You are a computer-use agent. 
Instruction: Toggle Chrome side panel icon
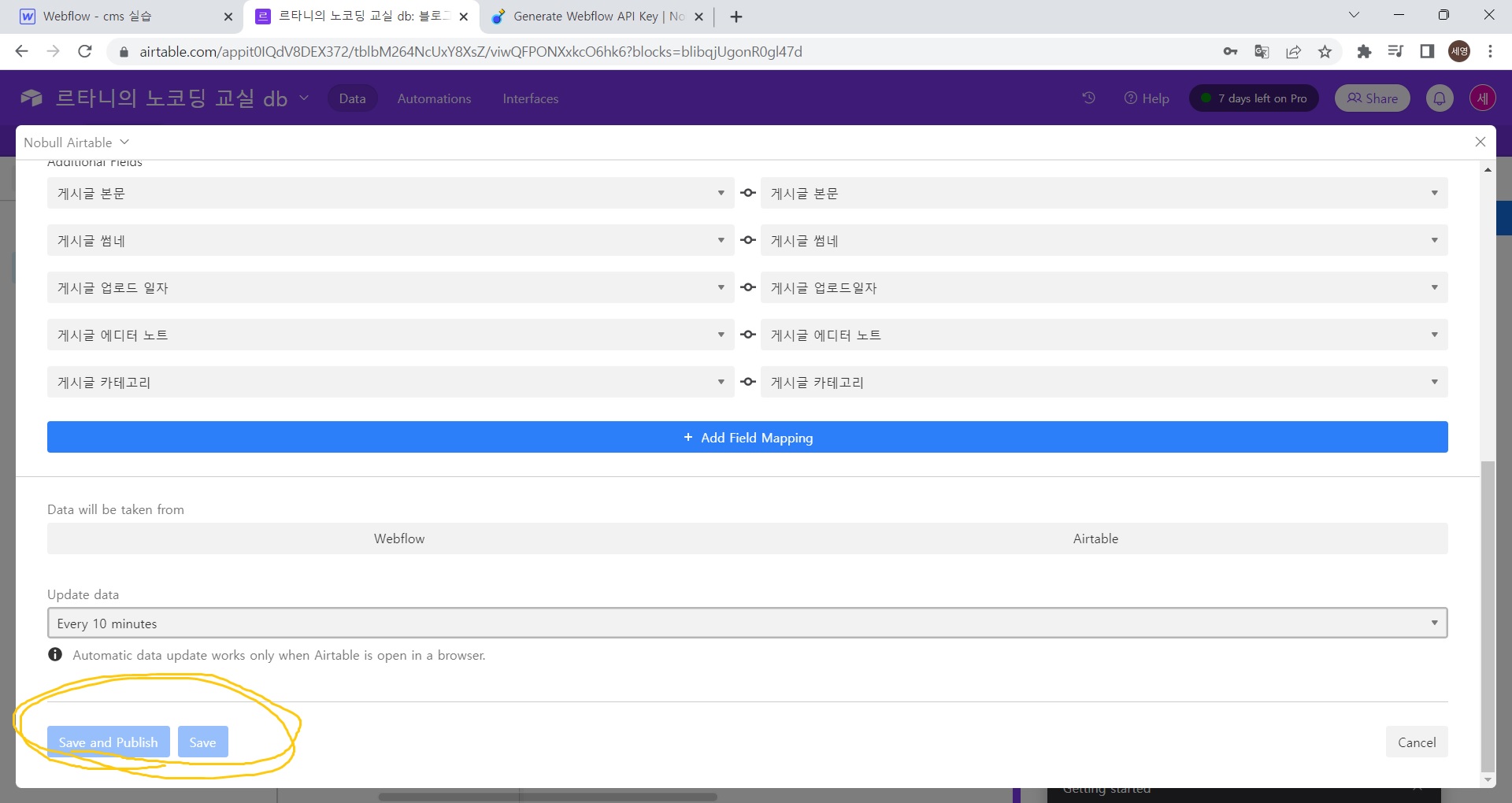tap(1427, 51)
